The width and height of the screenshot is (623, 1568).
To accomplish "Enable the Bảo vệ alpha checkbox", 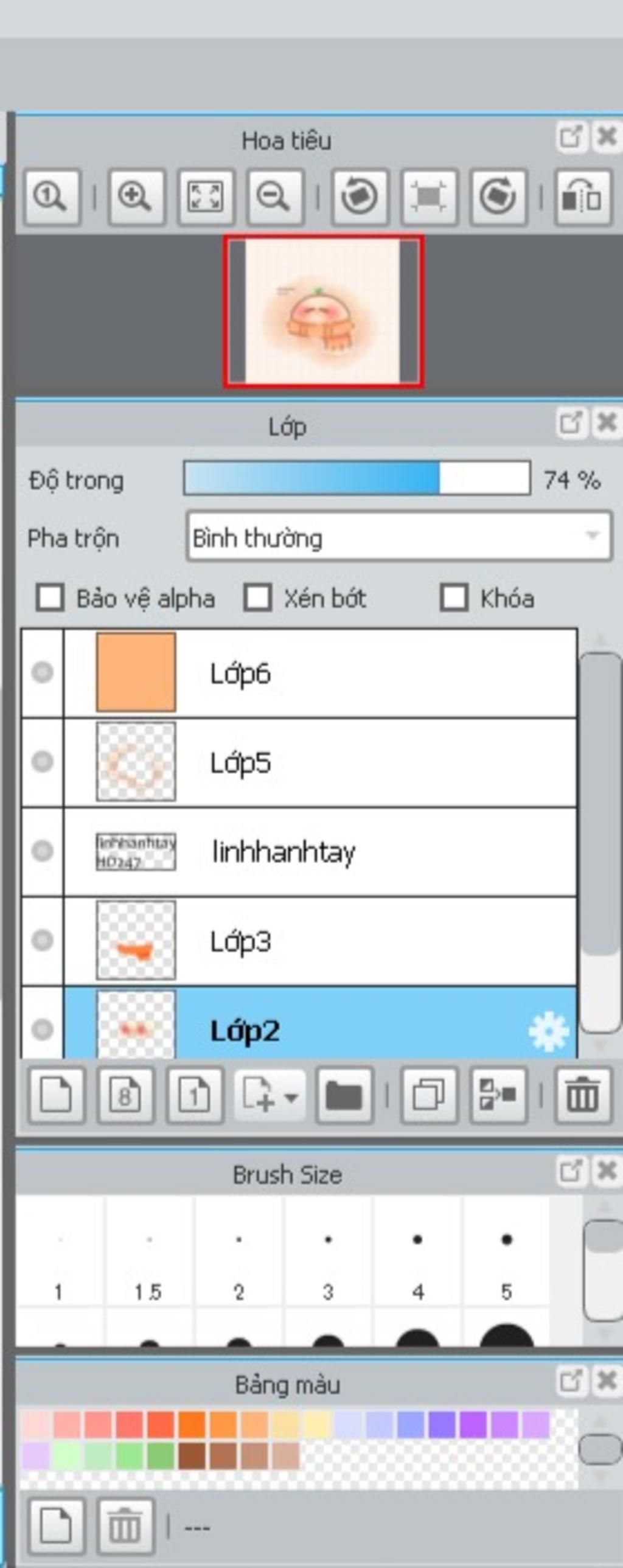I will (x=50, y=598).
